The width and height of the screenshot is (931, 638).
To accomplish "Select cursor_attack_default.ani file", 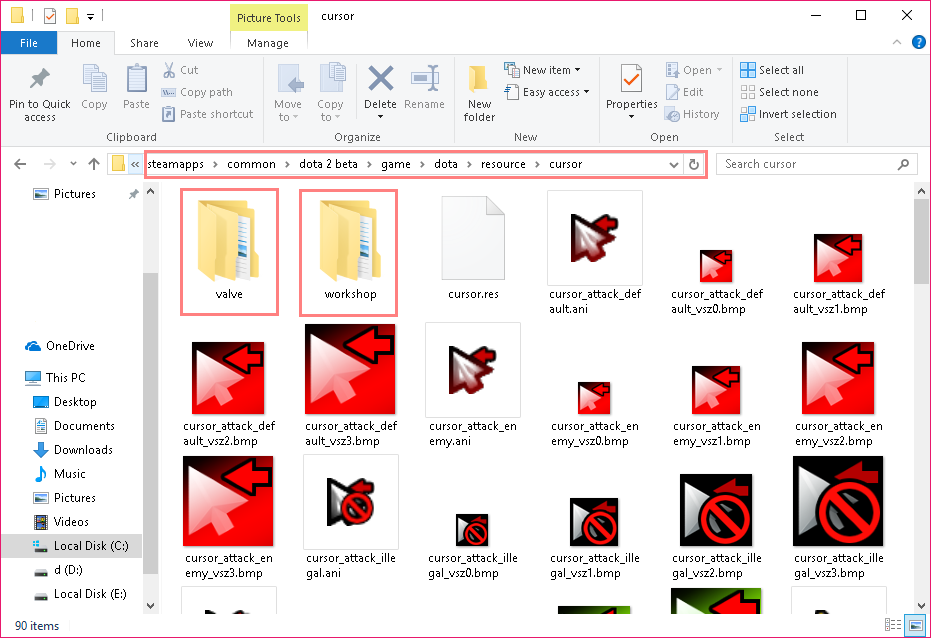I will click(595, 252).
